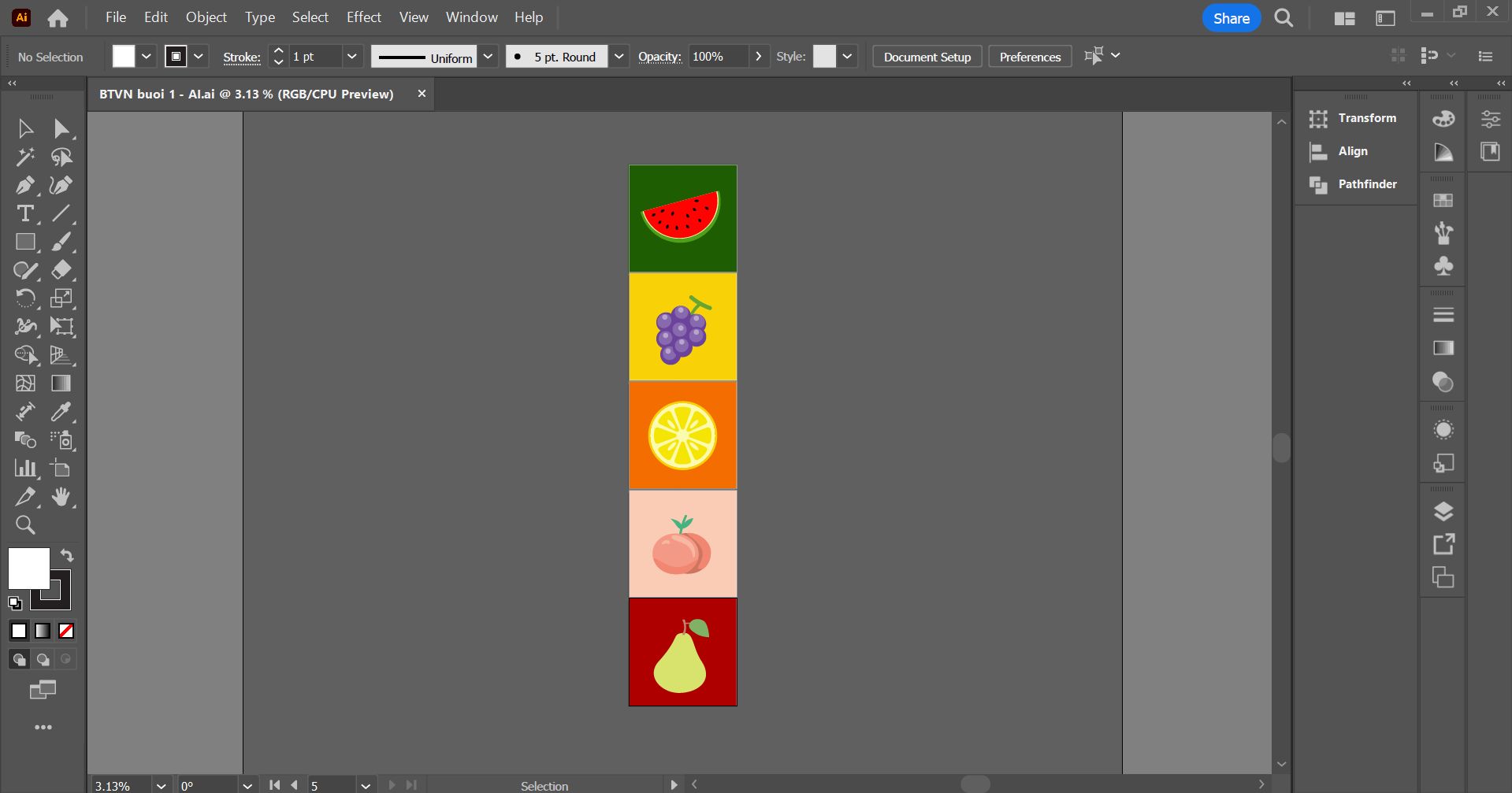Activate the Rotate tool
Screen dimensions: 1512x793
pos(25,298)
